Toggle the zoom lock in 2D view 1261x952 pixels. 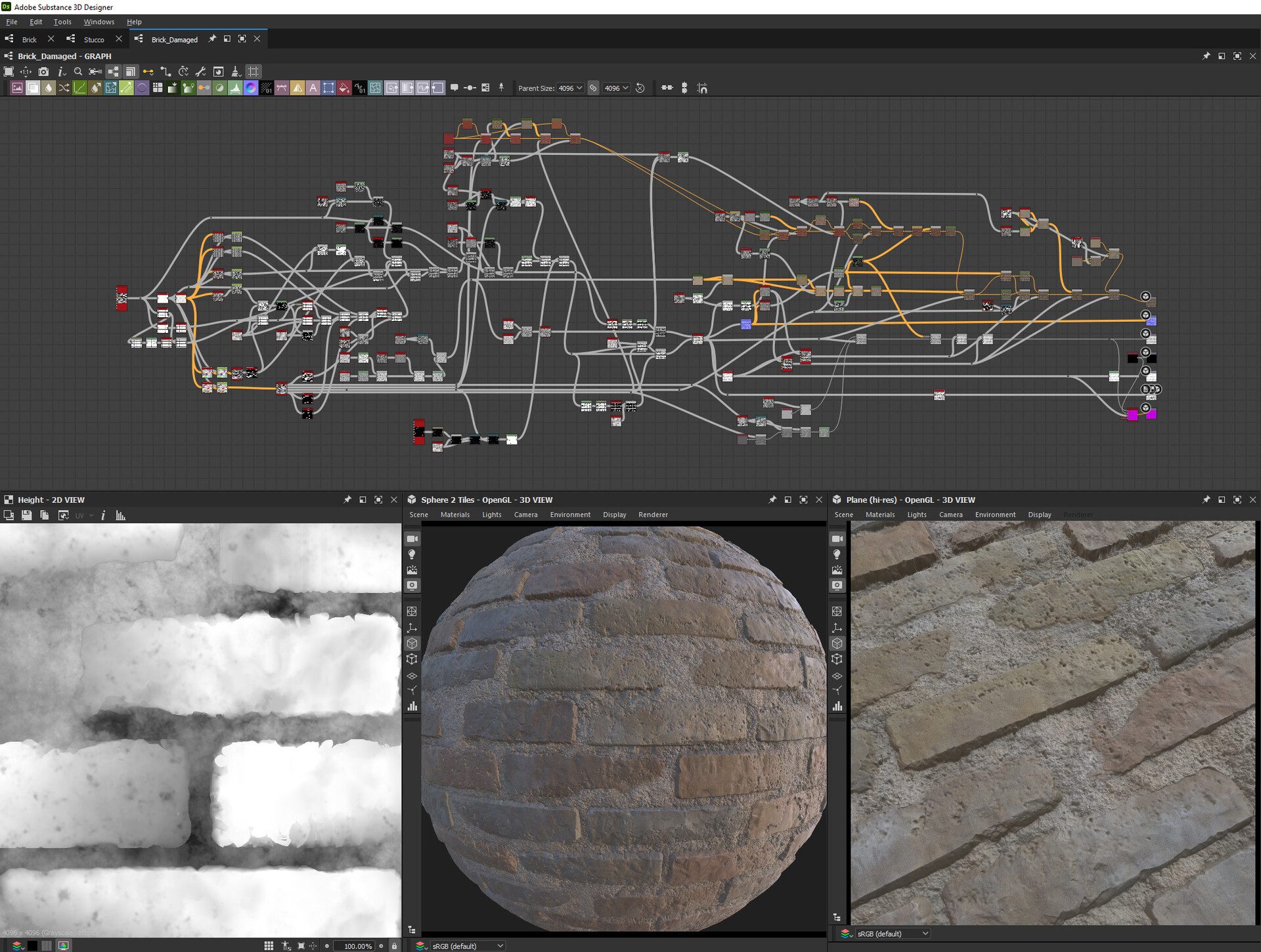pyautogui.click(x=394, y=946)
